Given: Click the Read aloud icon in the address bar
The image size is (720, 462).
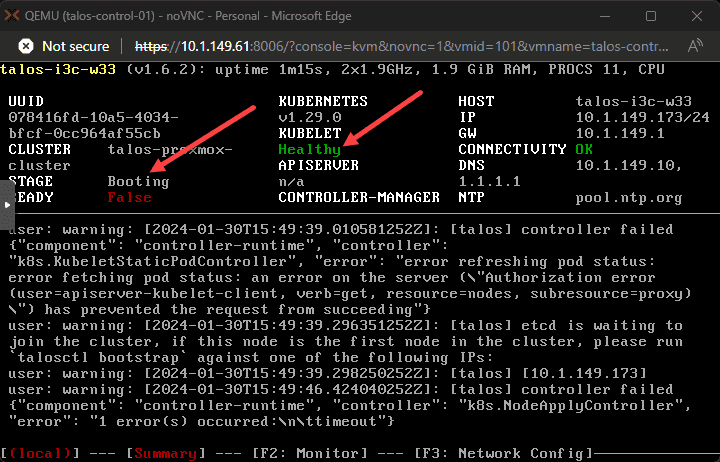Looking at the screenshot, I should click(x=695, y=46).
